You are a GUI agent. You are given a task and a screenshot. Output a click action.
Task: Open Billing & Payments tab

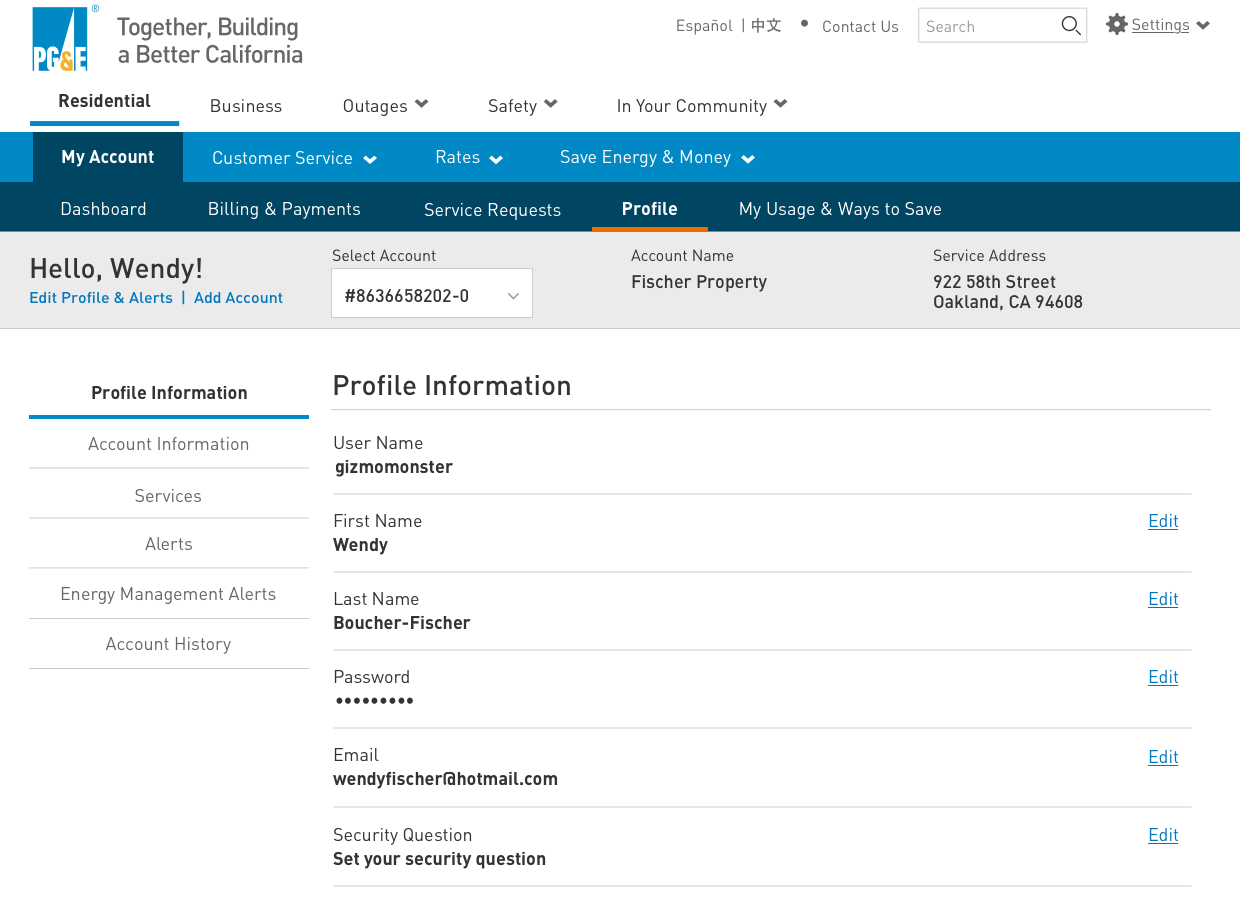[284, 209]
